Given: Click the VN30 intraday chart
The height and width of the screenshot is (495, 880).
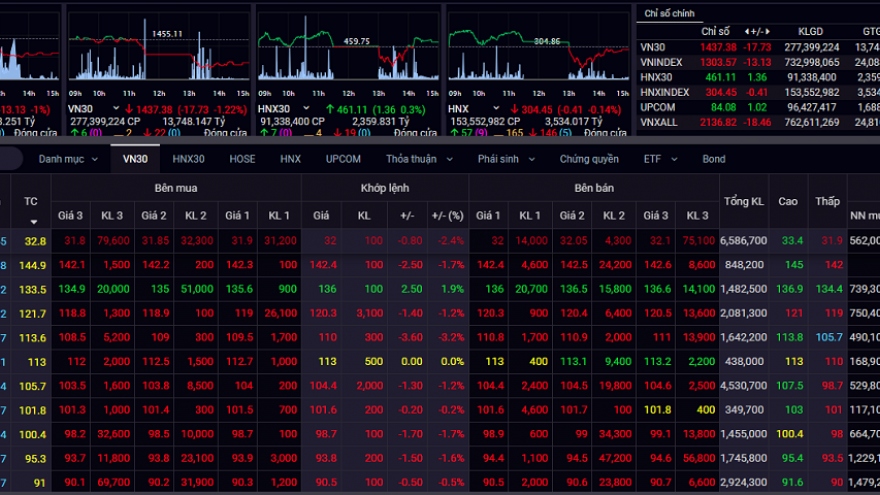Looking at the screenshot, I should pos(159,47).
